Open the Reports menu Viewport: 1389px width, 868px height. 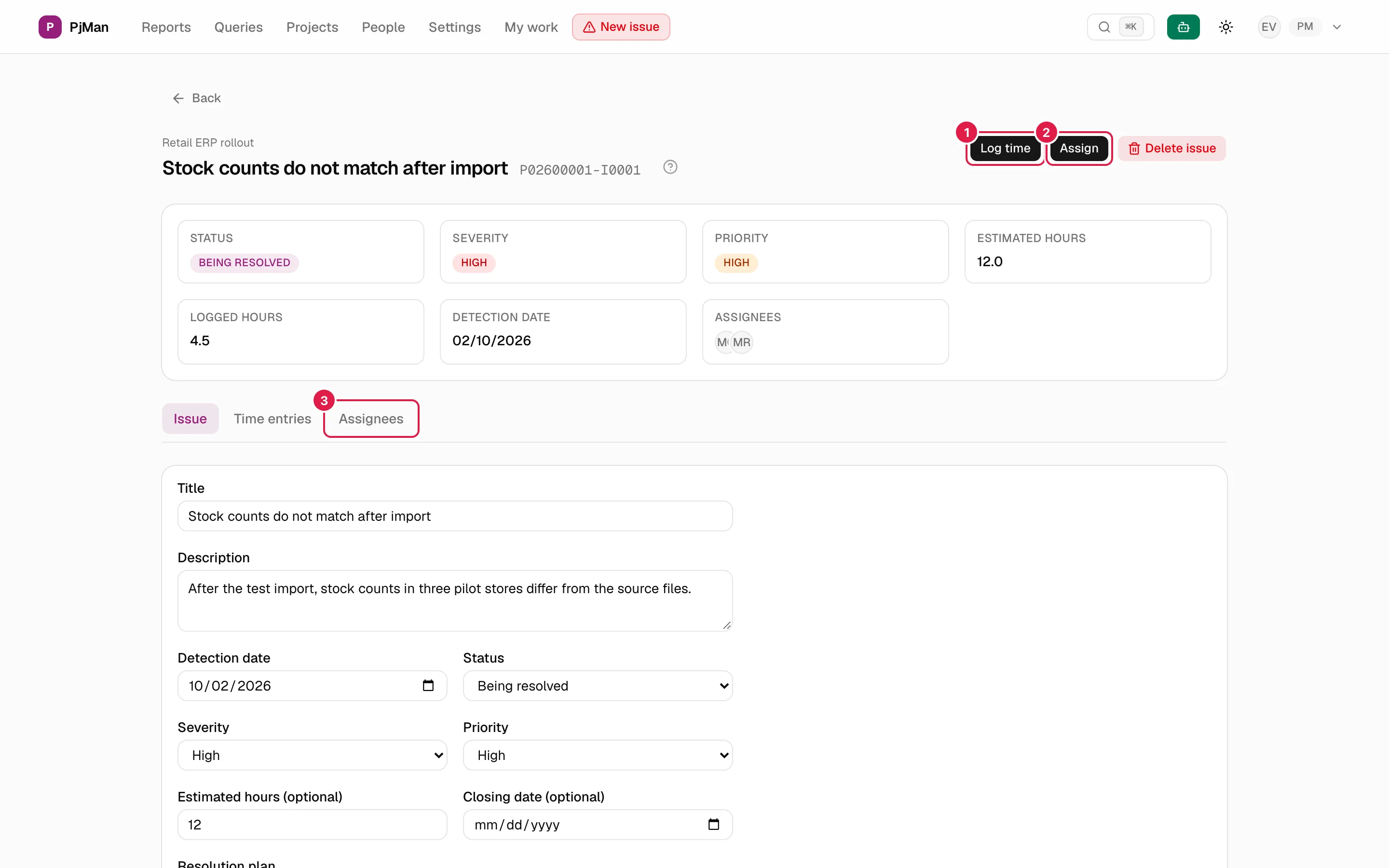pos(166,27)
